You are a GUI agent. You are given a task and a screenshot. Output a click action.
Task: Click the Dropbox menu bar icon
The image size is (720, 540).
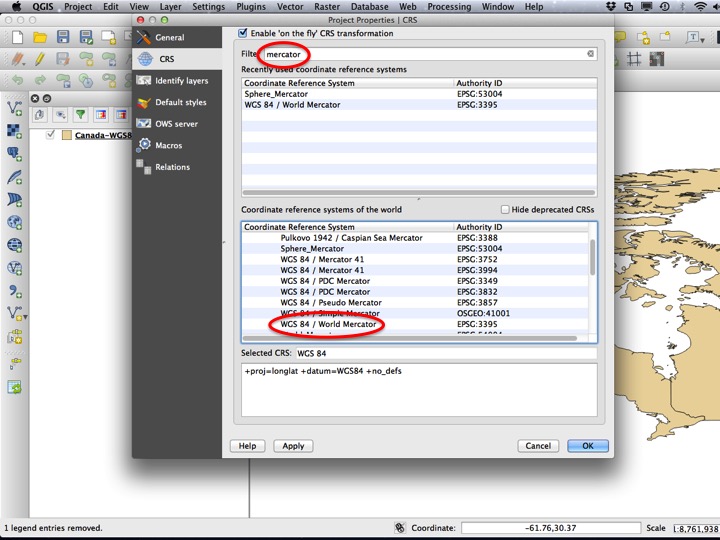click(x=611, y=6)
